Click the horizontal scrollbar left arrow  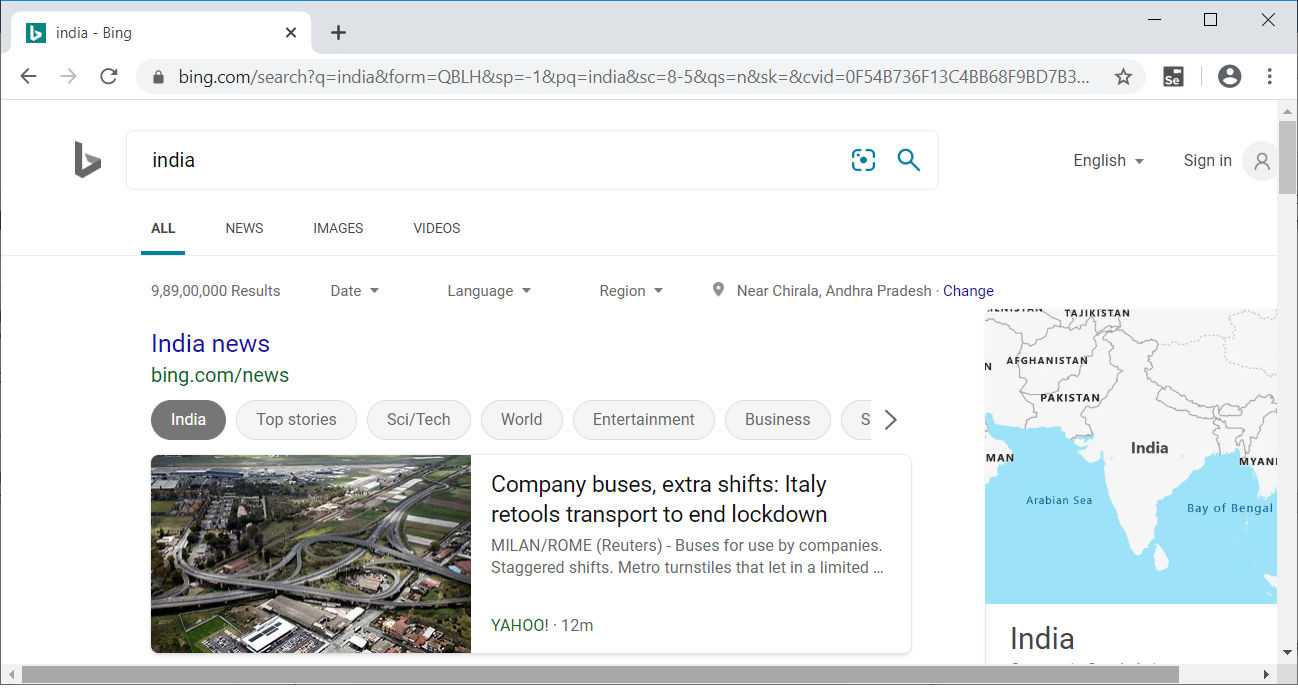coord(10,675)
